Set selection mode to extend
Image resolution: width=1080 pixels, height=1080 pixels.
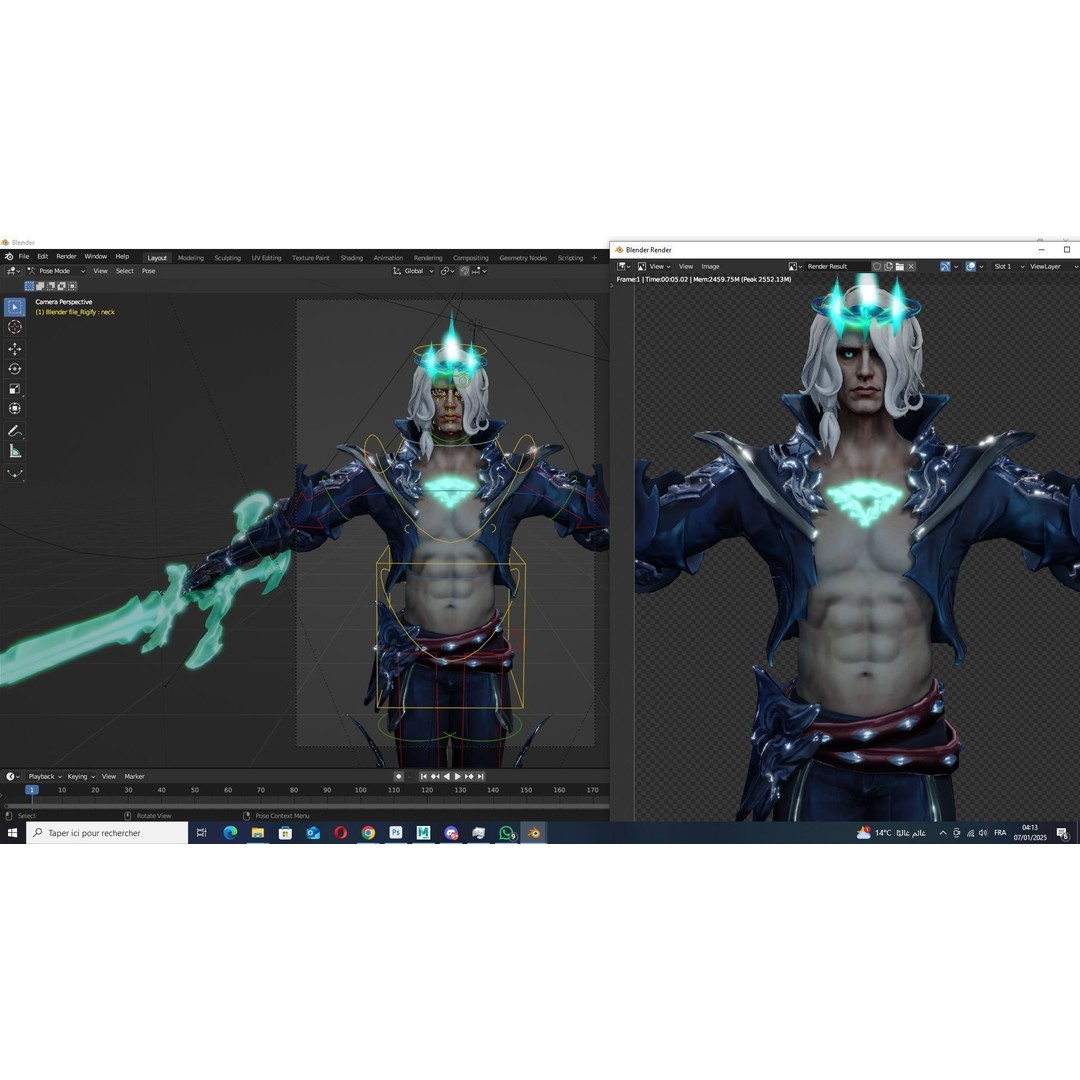tap(40, 286)
